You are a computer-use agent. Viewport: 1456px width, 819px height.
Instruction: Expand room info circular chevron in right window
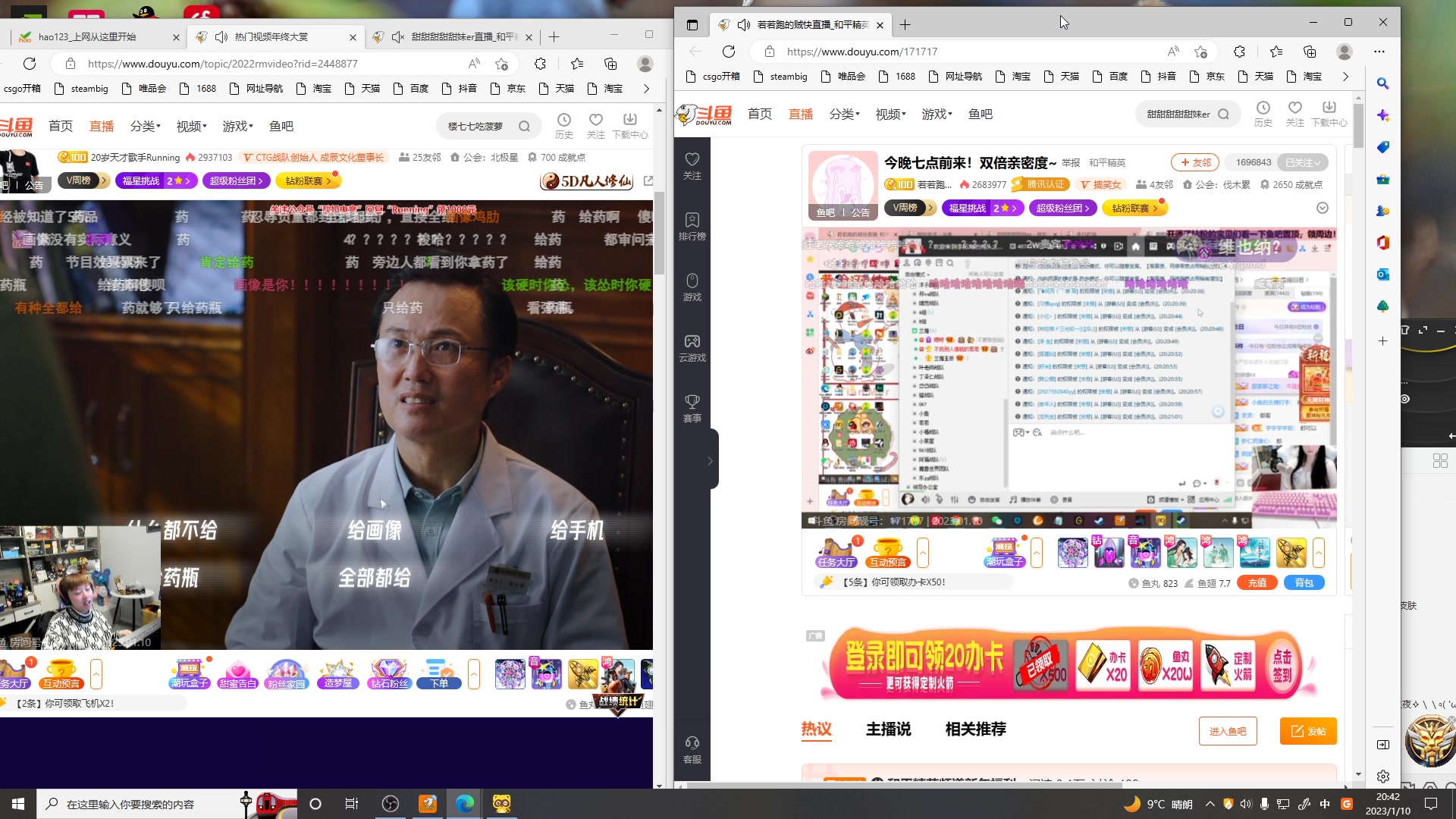[x=1322, y=208]
